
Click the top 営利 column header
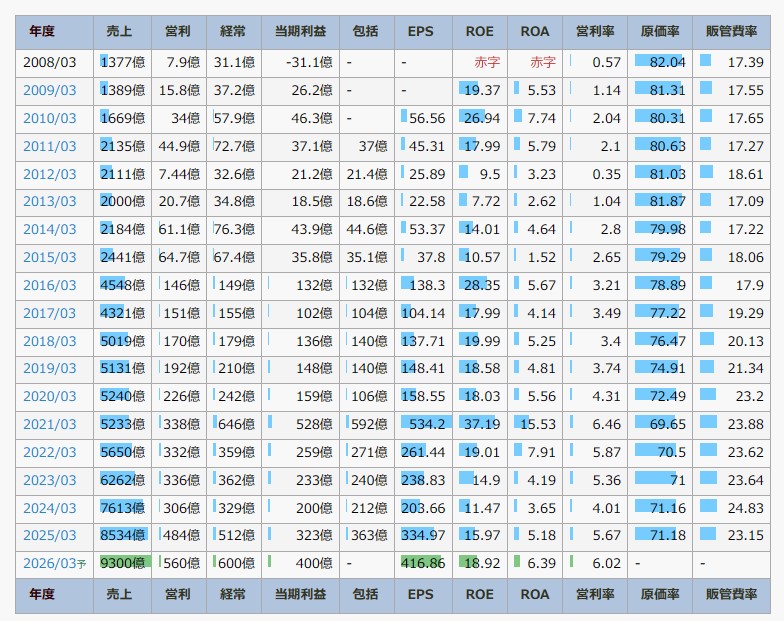(x=178, y=32)
